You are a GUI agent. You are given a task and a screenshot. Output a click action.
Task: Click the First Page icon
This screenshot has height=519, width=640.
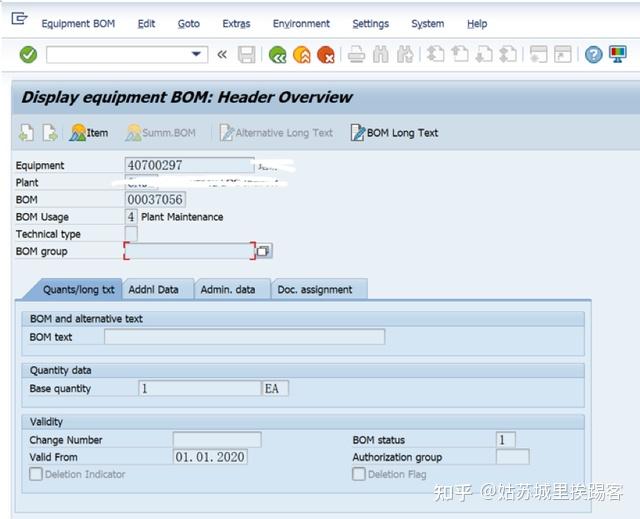pos(436,54)
